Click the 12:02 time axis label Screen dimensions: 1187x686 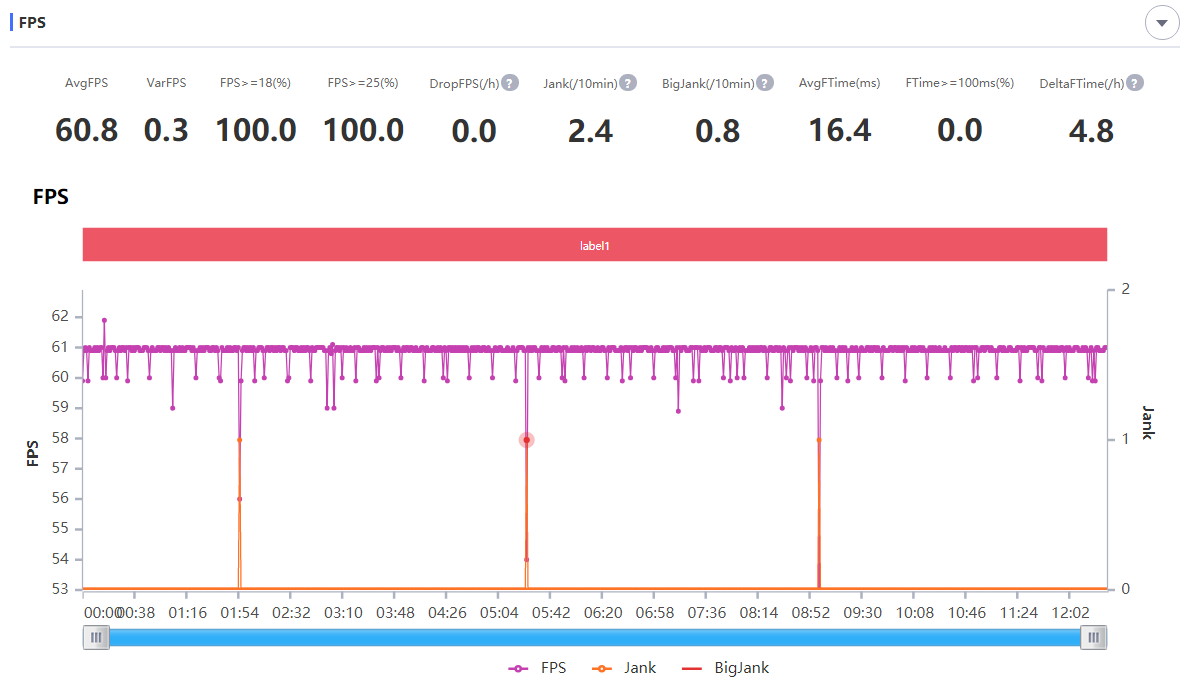[1070, 613]
